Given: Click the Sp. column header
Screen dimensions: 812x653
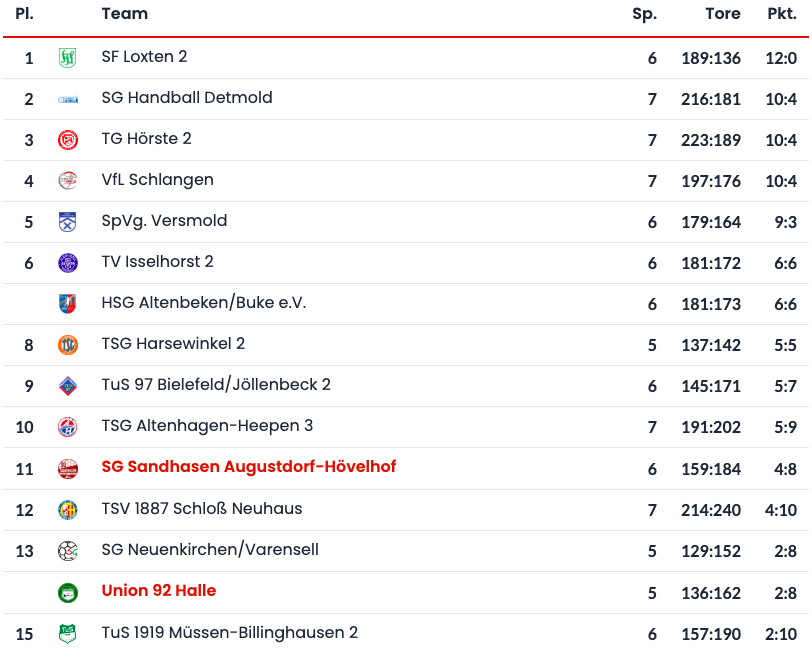Looking at the screenshot, I should [x=644, y=14].
